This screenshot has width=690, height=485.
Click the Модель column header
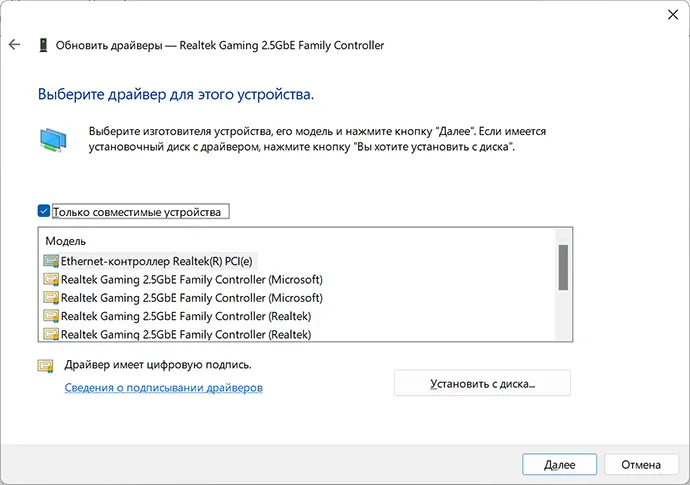66,241
